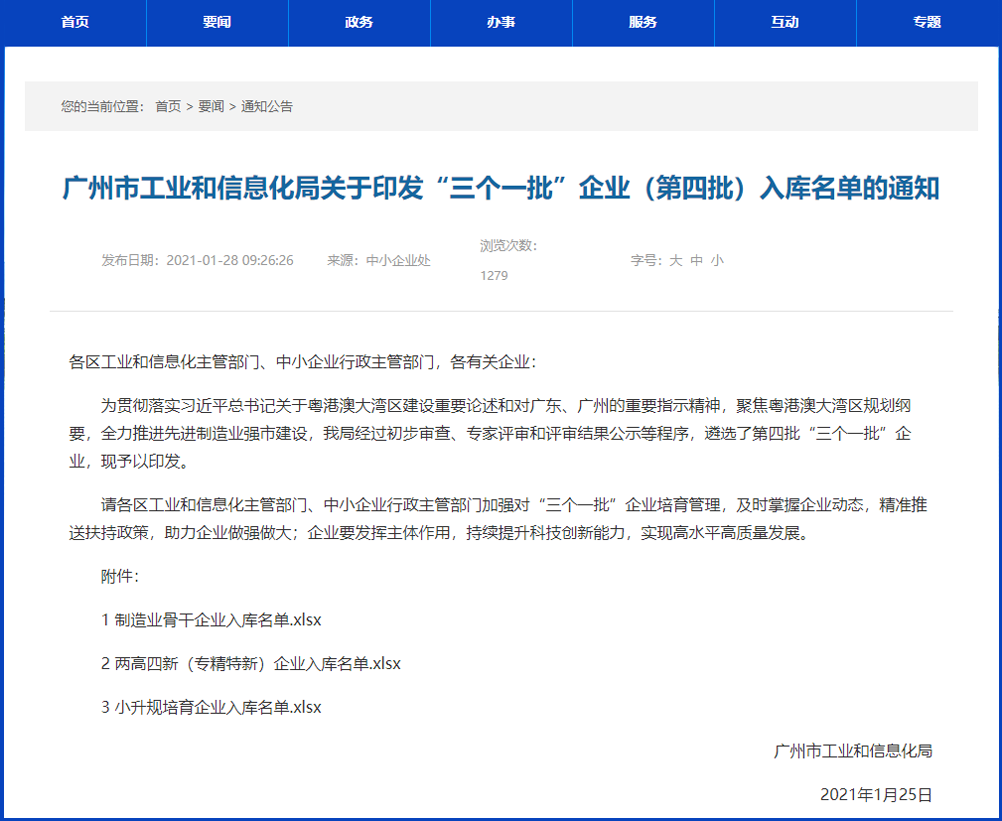
Task: Open the 专题 navigation tab
Action: (927, 22)
